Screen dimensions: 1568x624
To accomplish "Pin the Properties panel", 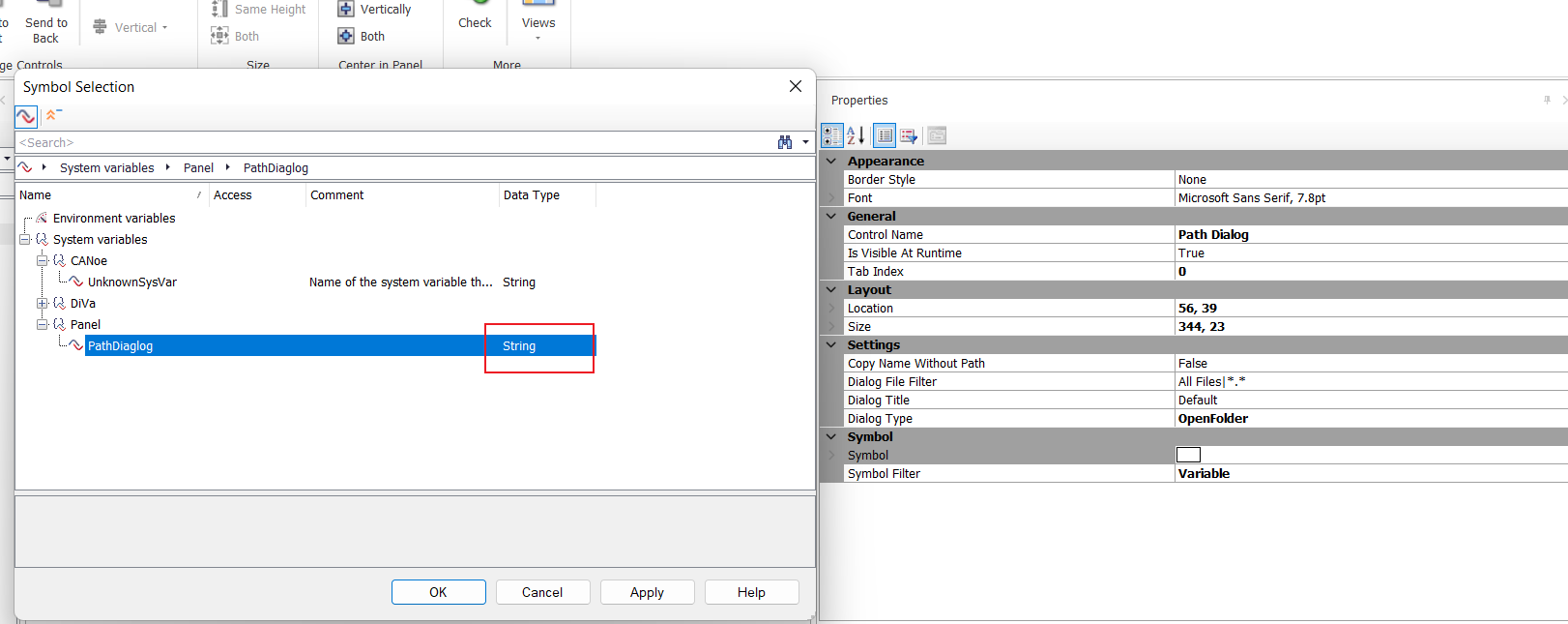I will point(1547,100).
